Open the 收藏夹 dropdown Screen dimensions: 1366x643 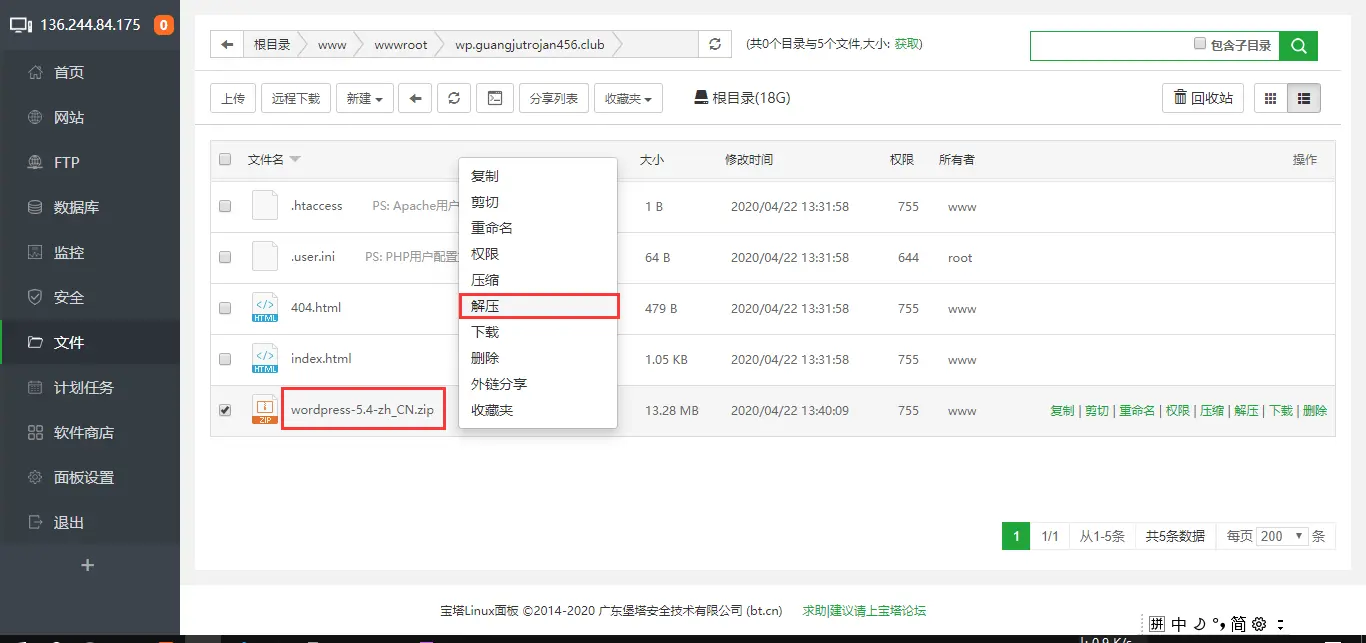point(628,98)
